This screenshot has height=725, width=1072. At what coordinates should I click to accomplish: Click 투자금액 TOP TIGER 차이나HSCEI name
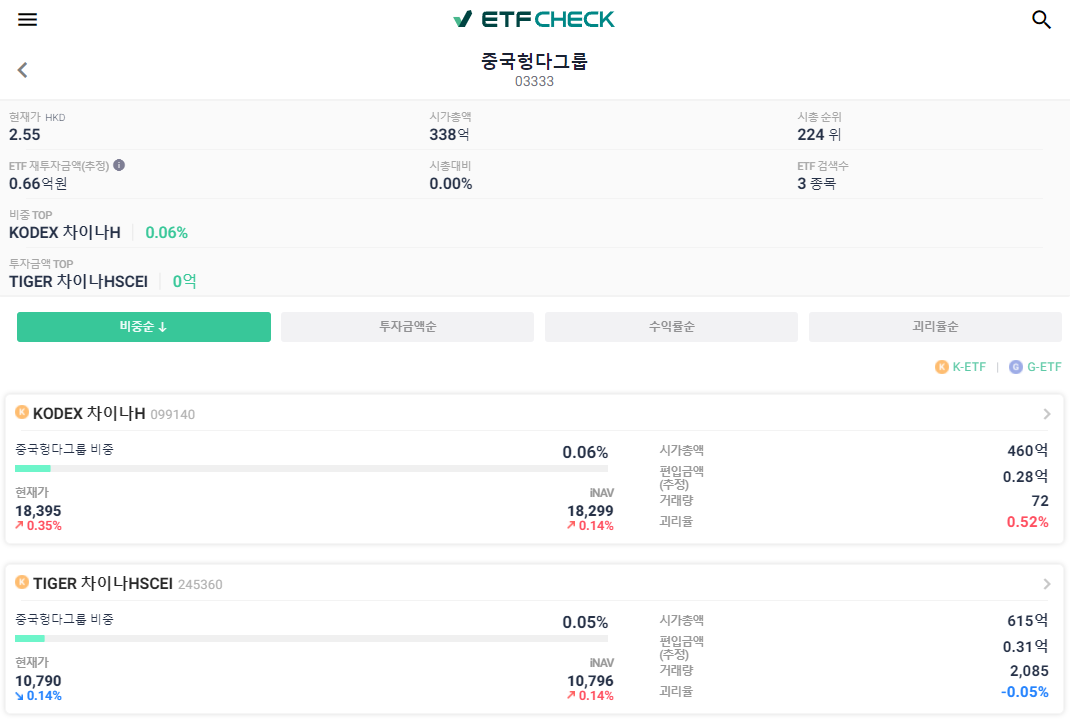[x=78, y=282]
